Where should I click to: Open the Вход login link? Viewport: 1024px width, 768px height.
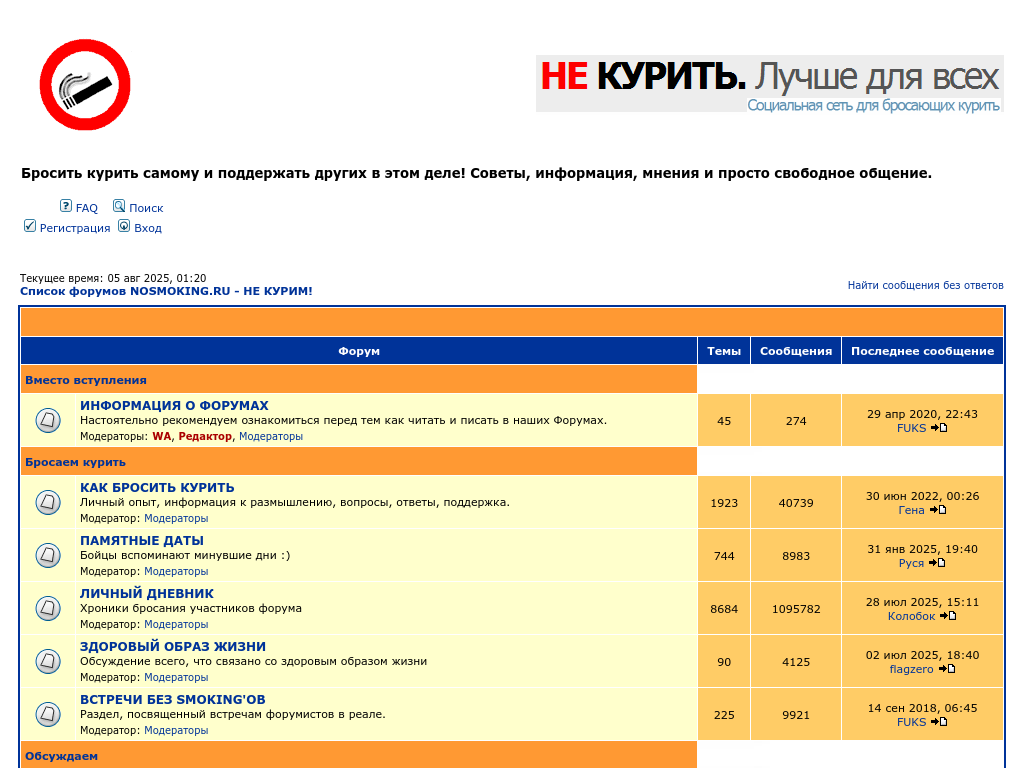click(148, 228)
